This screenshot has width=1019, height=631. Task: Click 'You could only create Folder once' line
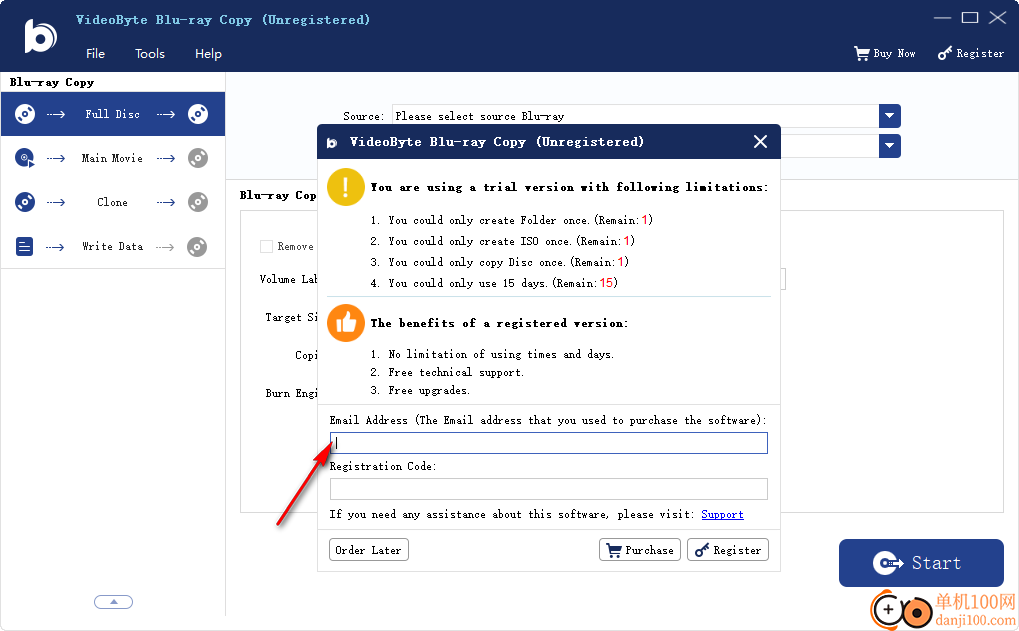511,220
